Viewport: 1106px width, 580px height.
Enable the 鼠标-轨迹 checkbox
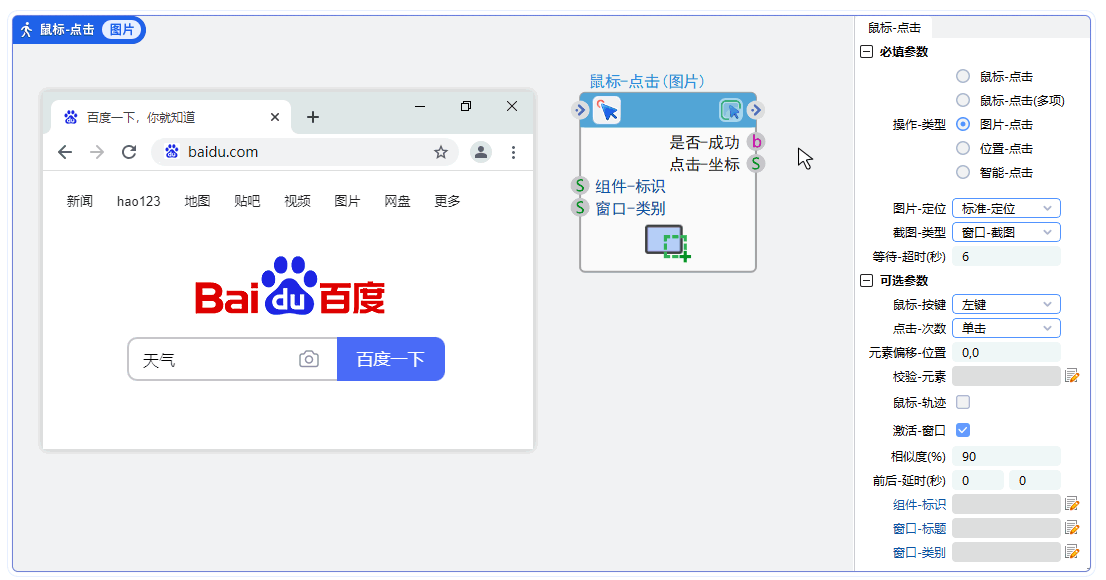pos(962,401)
